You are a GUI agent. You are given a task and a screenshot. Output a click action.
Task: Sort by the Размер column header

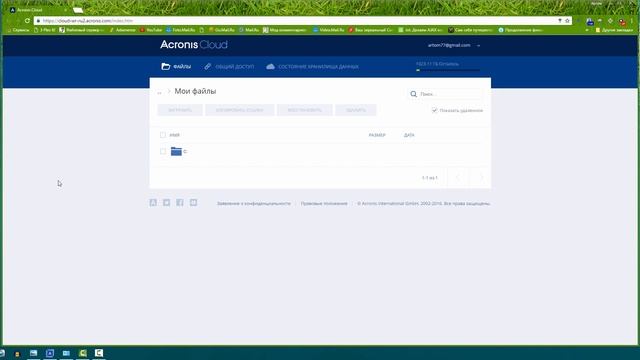(x=377, y=135)
